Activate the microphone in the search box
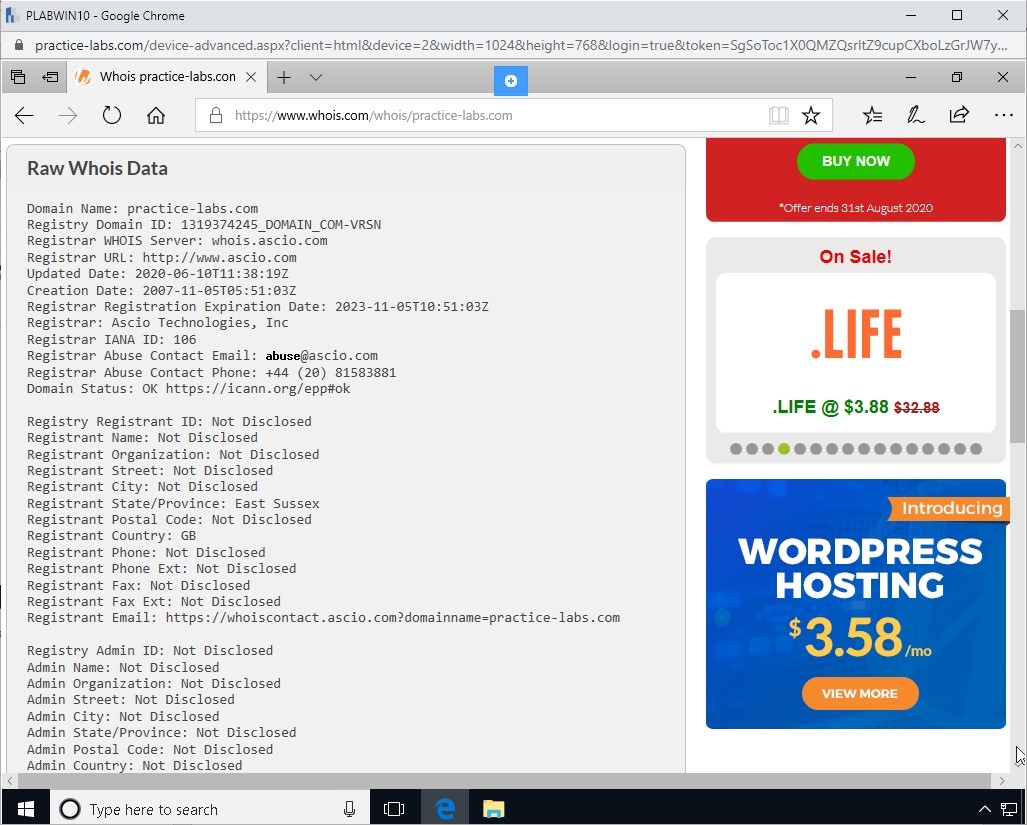The image size is (1027, 825). coord(348,809)
